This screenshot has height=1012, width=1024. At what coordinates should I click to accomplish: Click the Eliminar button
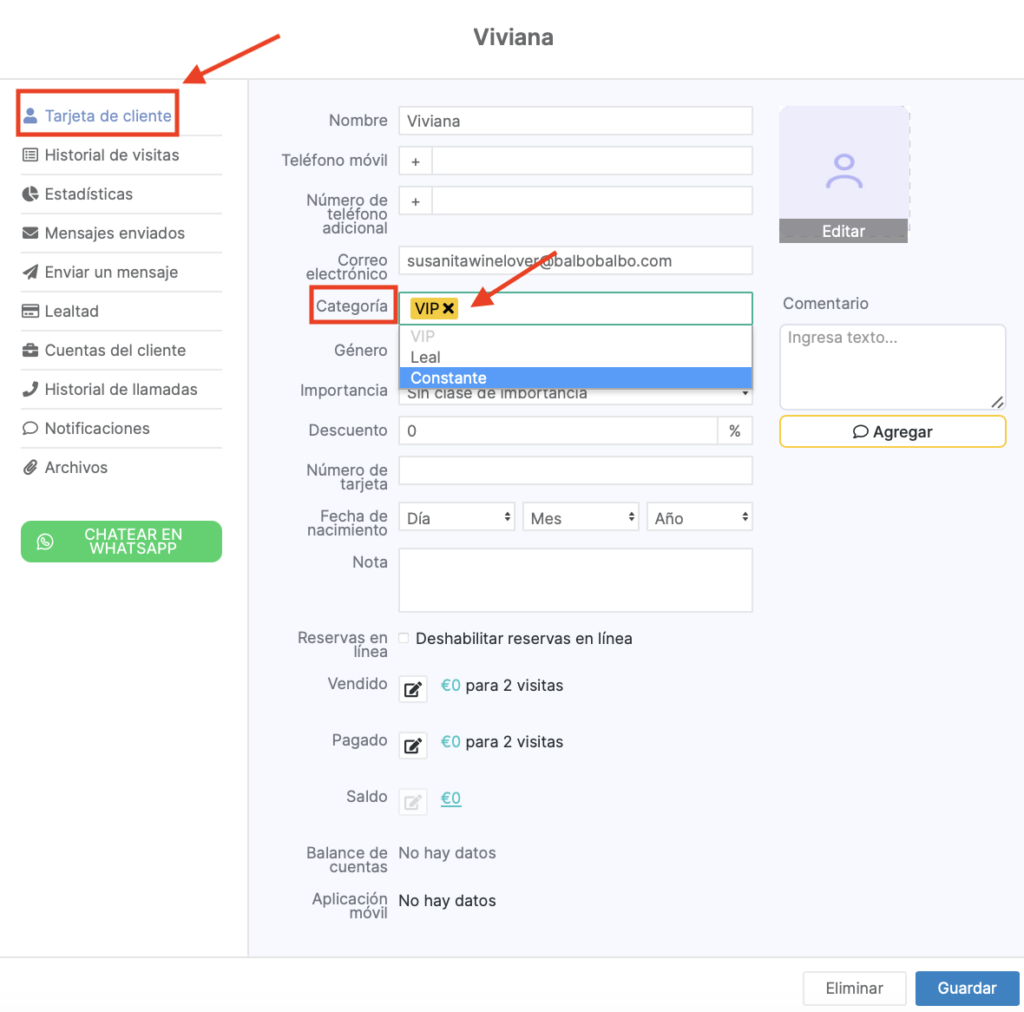(x=854, y=988)
